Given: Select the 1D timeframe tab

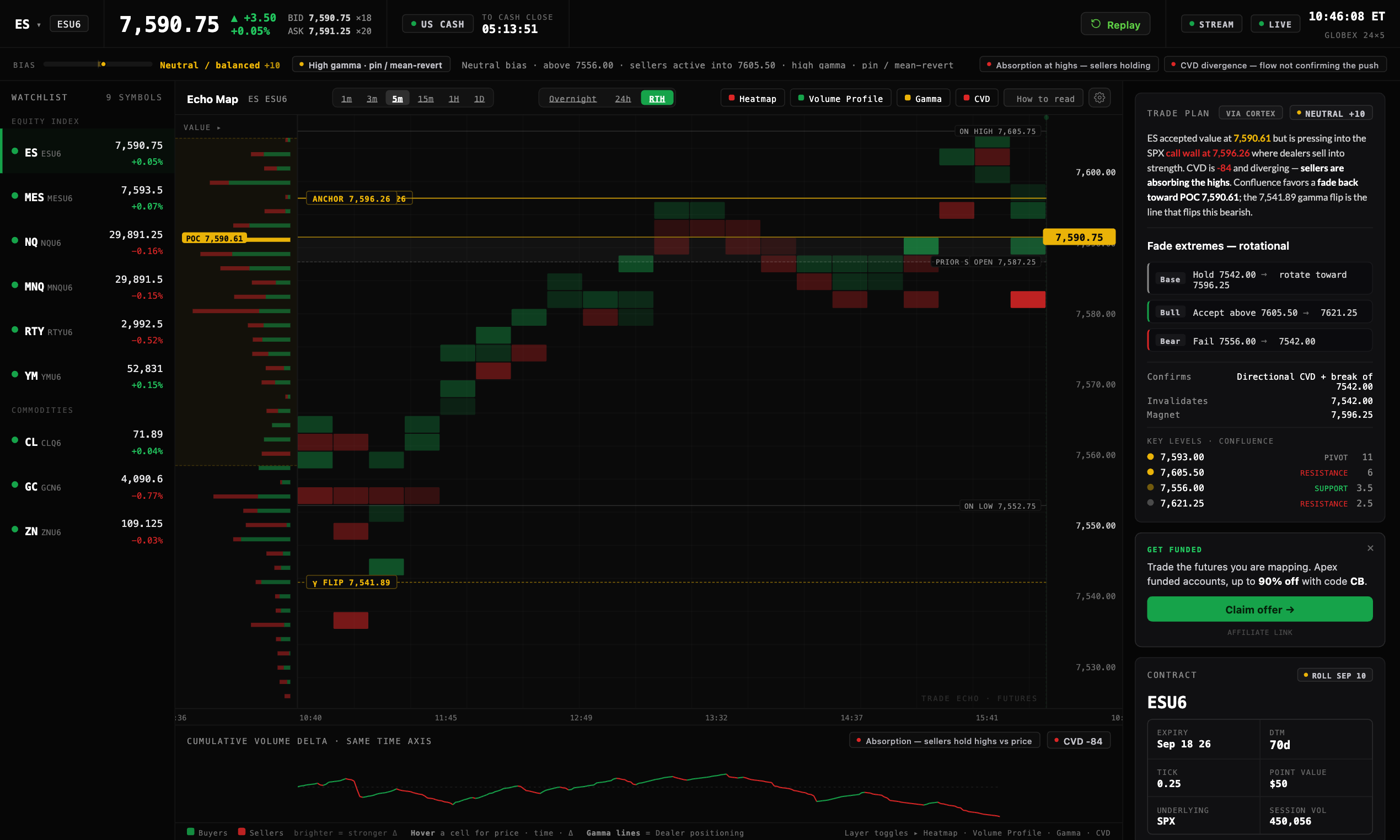Looking at the screenshot, I should coord(480,99).
